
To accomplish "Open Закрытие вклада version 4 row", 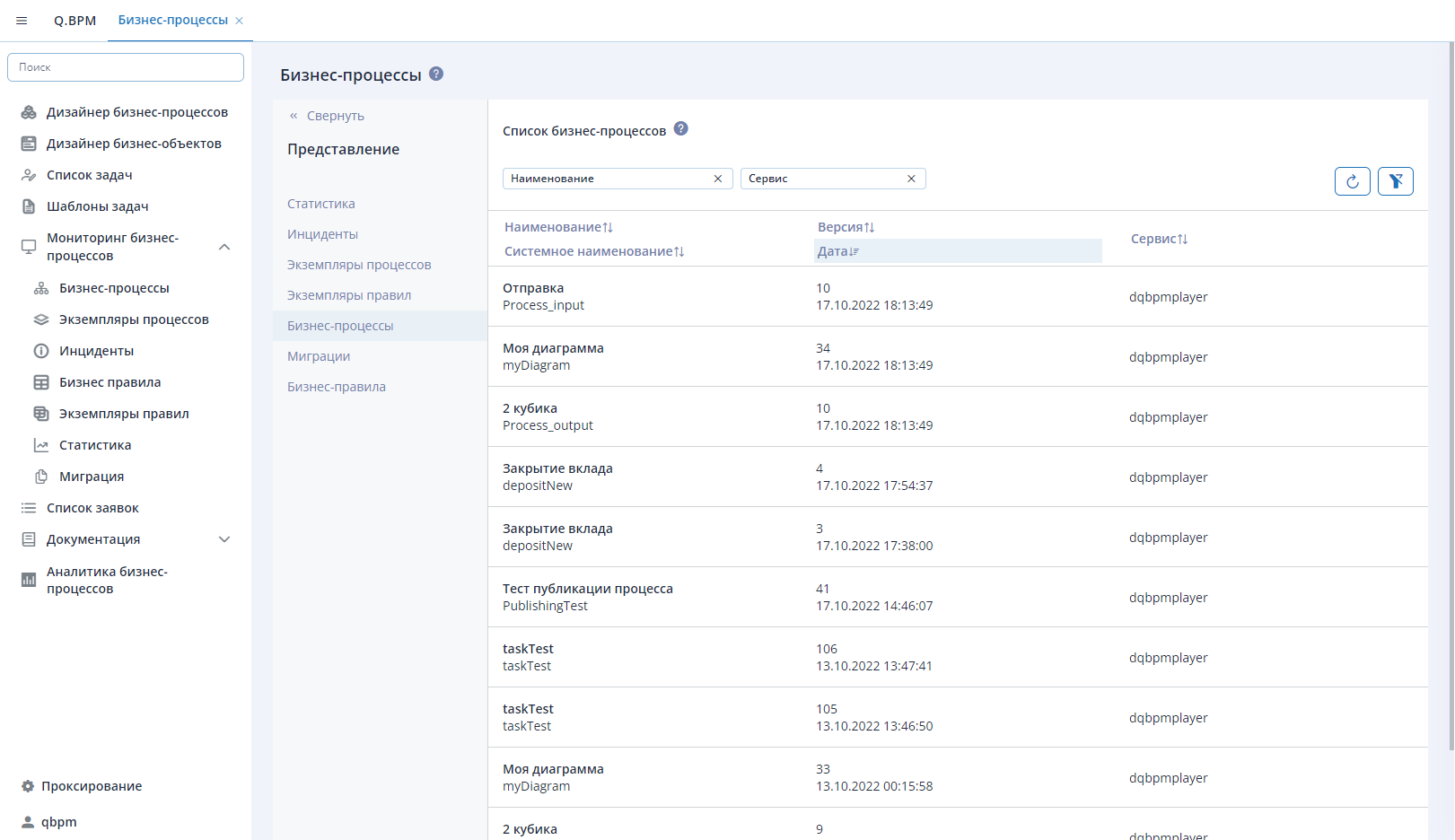I will [958, 477].
